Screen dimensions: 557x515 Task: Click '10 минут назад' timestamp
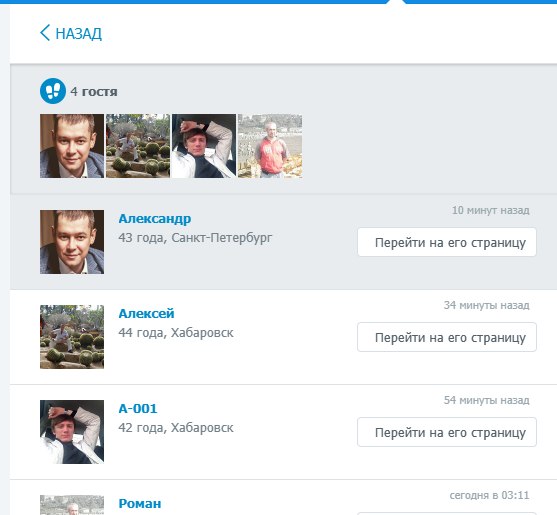[491, 210]
